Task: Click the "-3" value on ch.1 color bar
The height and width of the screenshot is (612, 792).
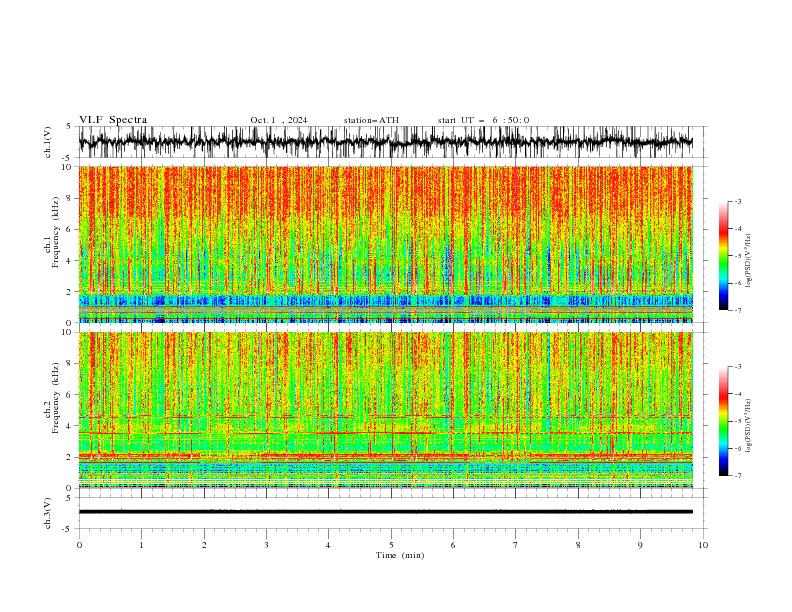Action: 738,201
